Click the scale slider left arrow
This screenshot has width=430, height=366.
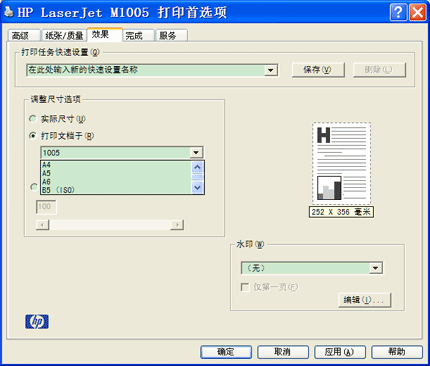coord(42,225)
